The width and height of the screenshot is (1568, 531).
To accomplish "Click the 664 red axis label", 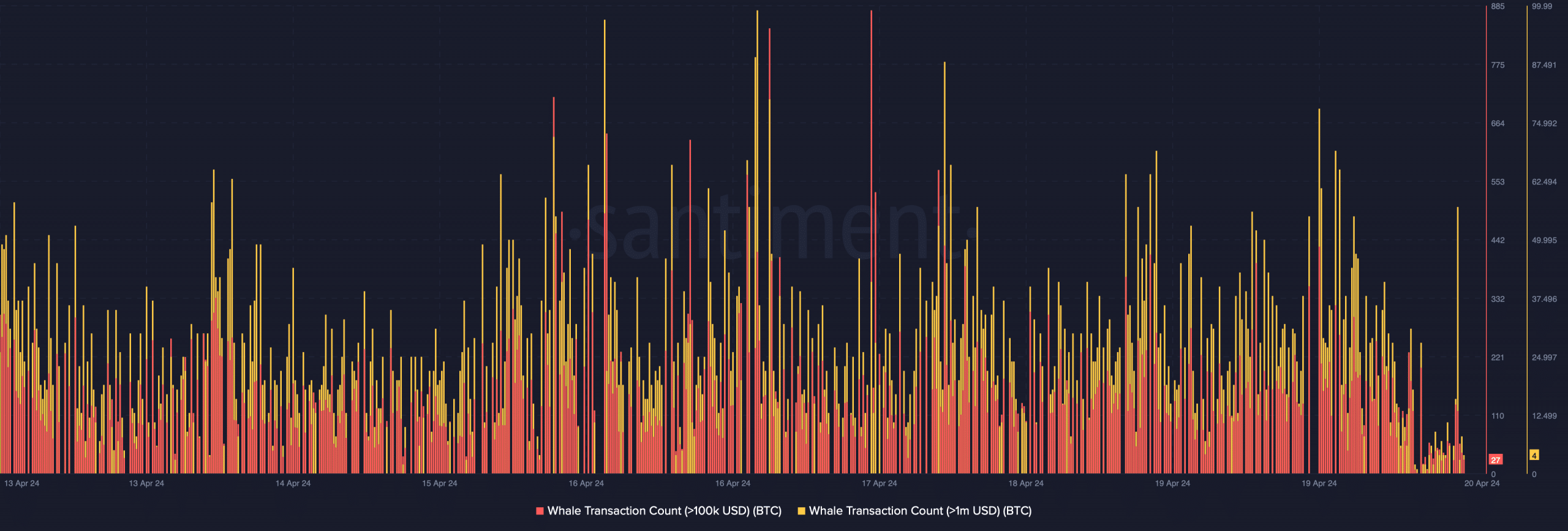I will 1498,123.
